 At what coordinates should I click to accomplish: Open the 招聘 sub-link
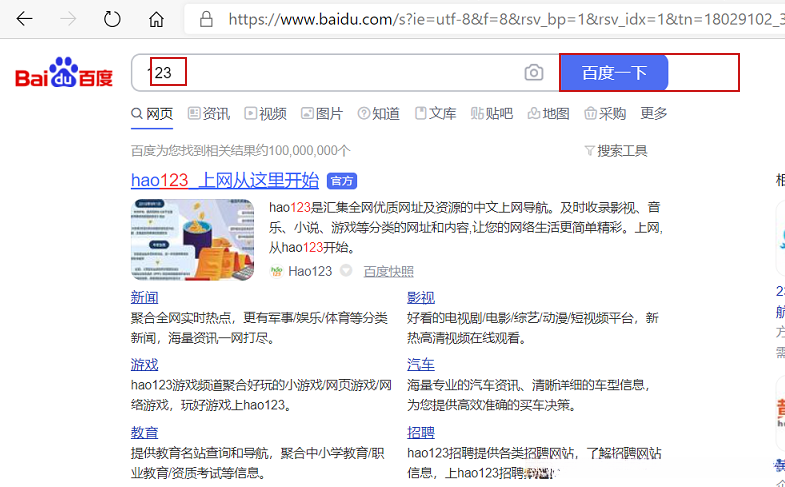(421, 432)
